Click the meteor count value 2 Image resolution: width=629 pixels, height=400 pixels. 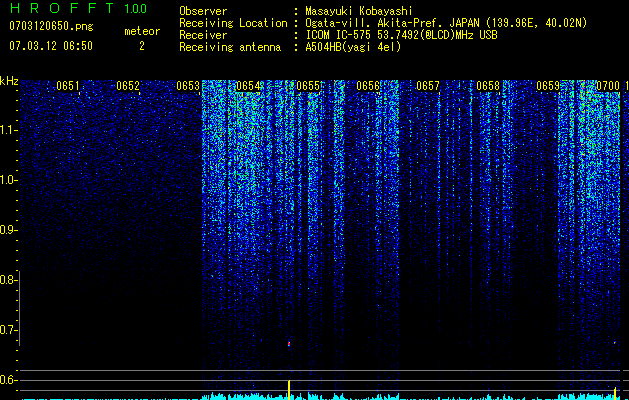pyautogui.click(x=142, y=46)
